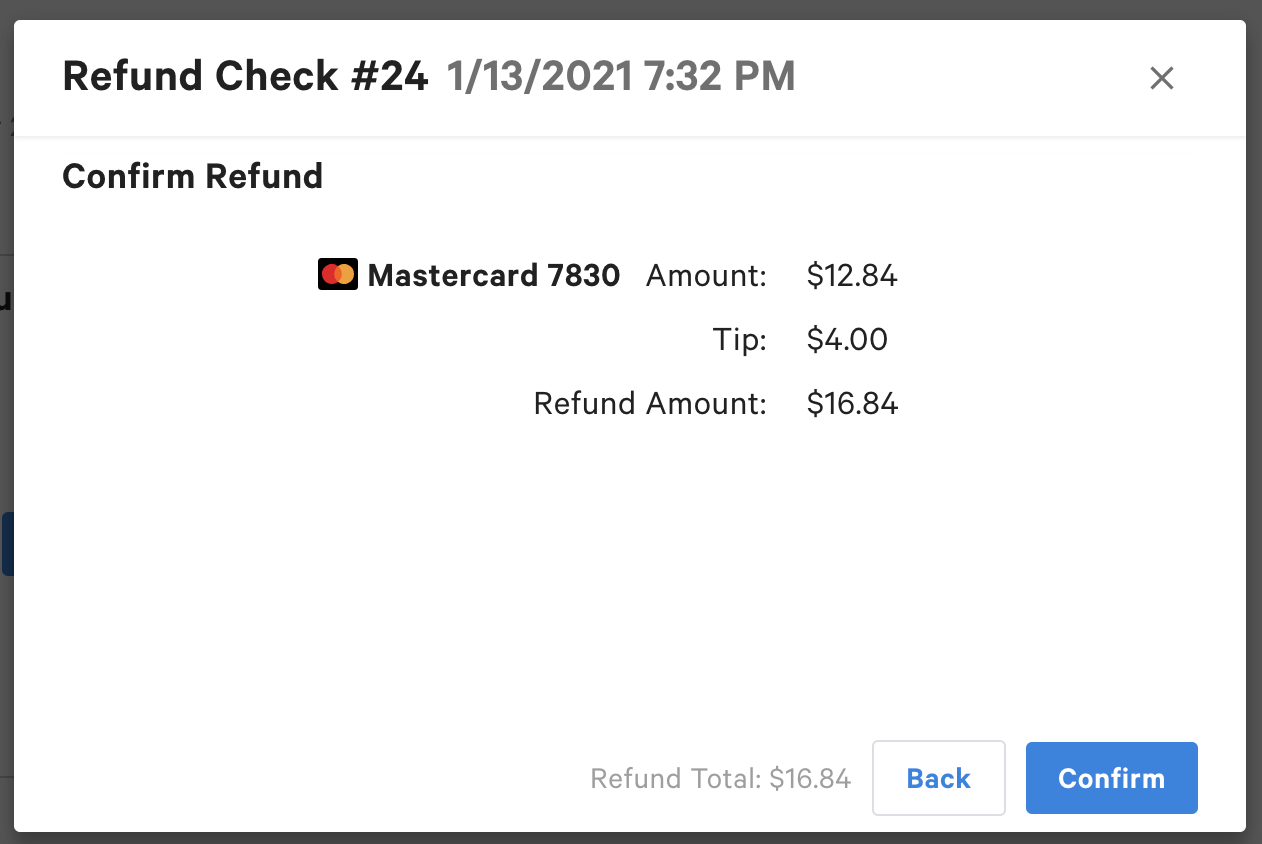The width and height of the screenshot is (1262, 844).
Task: Select the Tip amount of $4.00
Action: pos(847,339)
